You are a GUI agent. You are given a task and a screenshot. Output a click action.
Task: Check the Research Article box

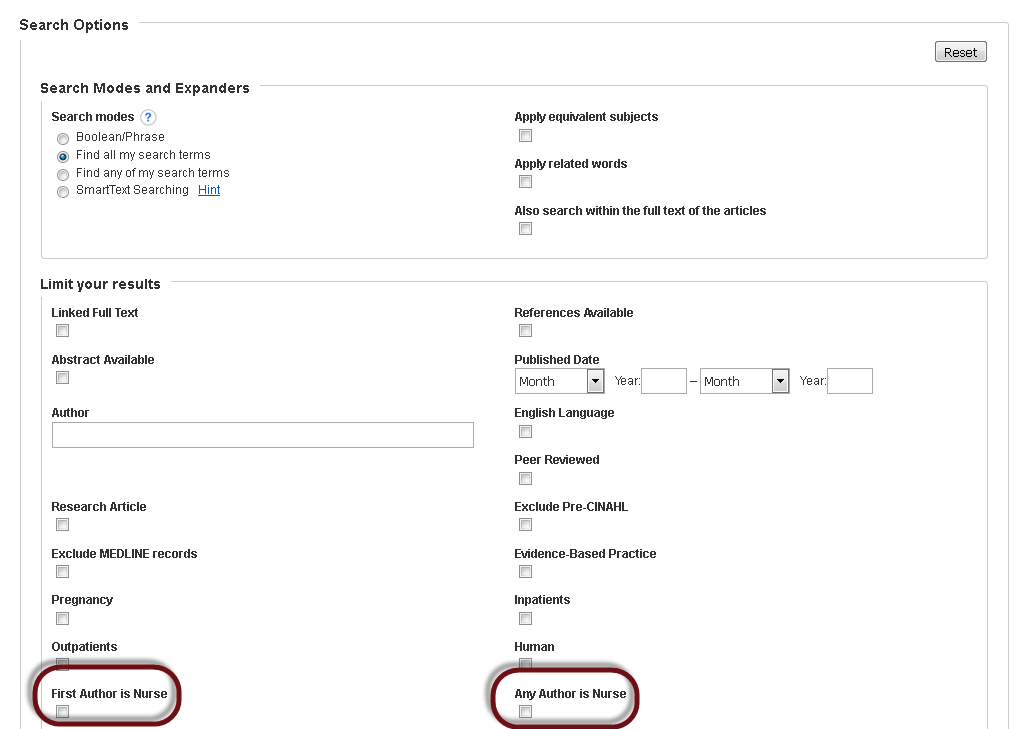62,524
